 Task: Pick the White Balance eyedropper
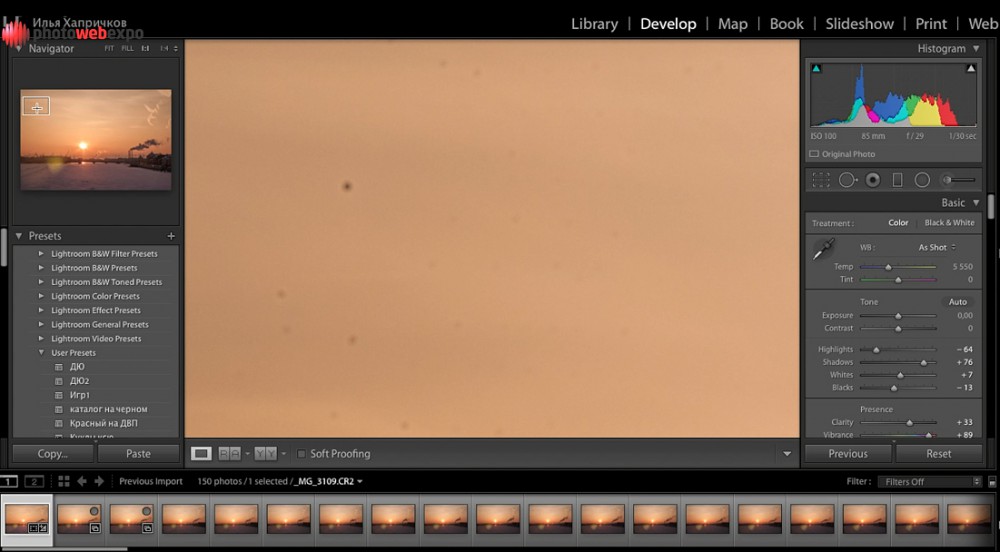click(x=823, y=249)
